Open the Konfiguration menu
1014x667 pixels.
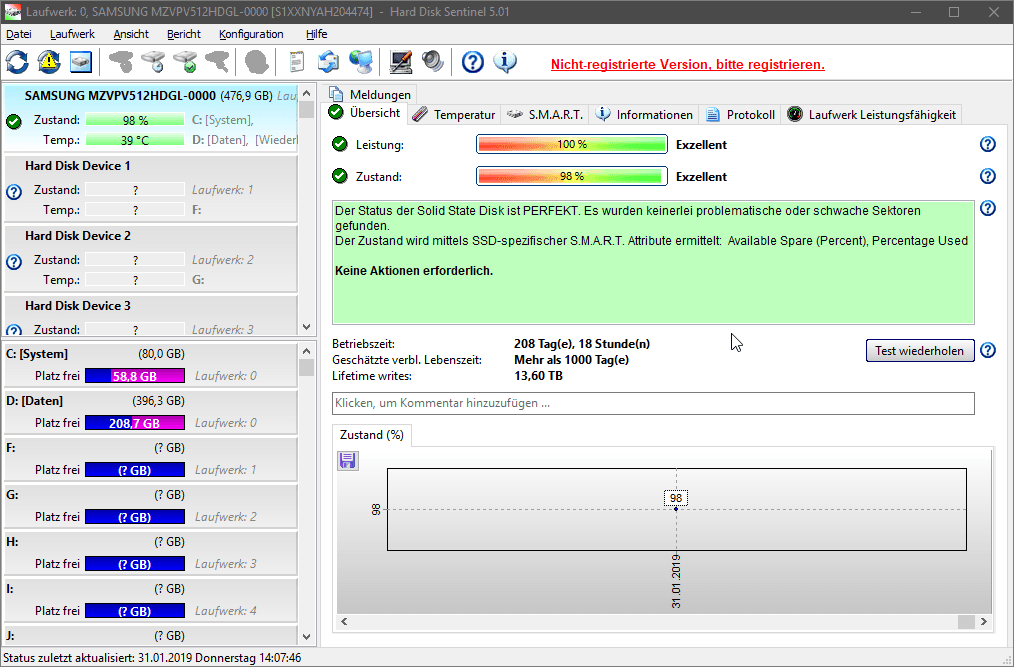[251, 34]
